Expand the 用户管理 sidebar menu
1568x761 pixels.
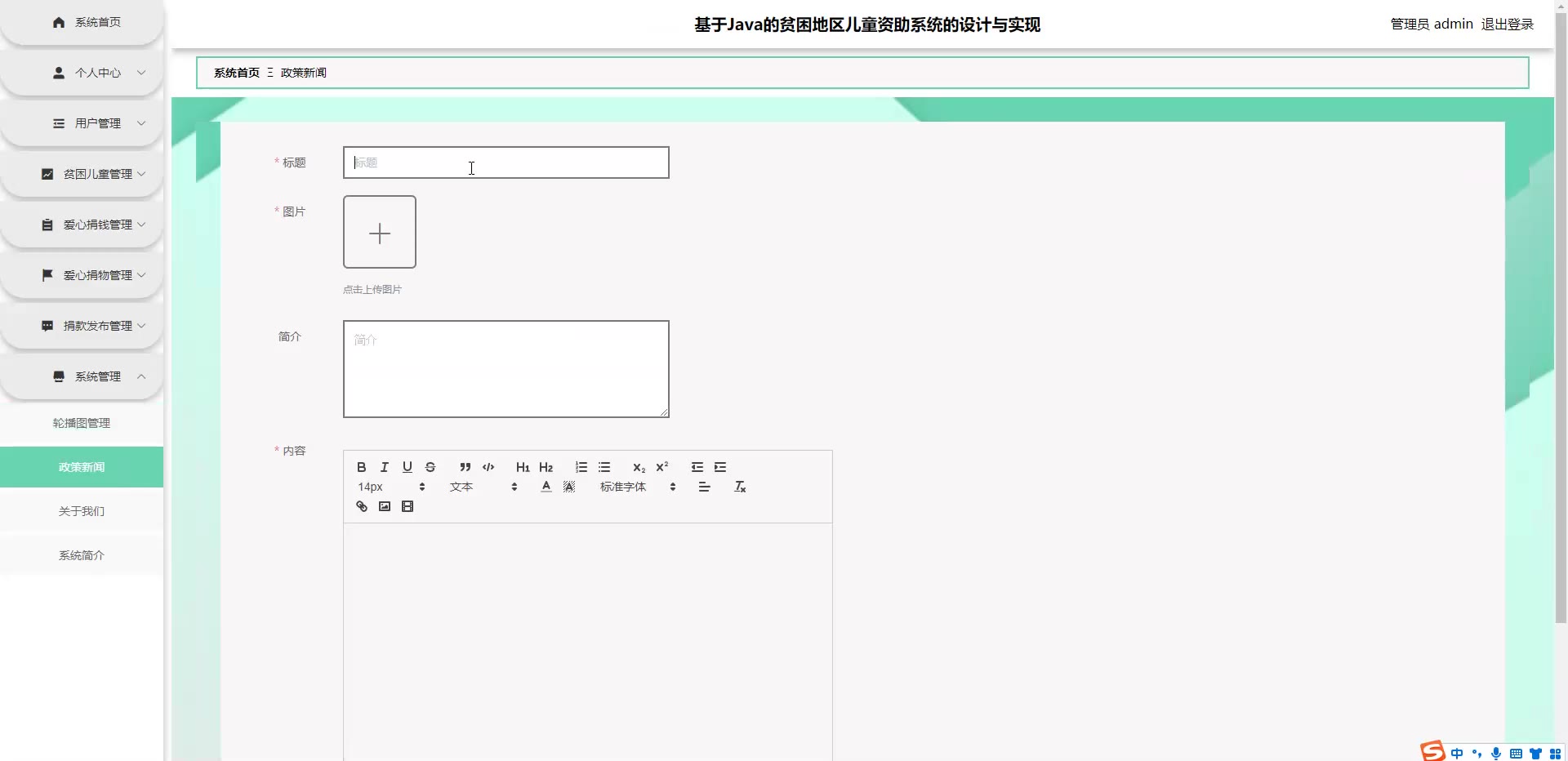click(x=82, y=123)
